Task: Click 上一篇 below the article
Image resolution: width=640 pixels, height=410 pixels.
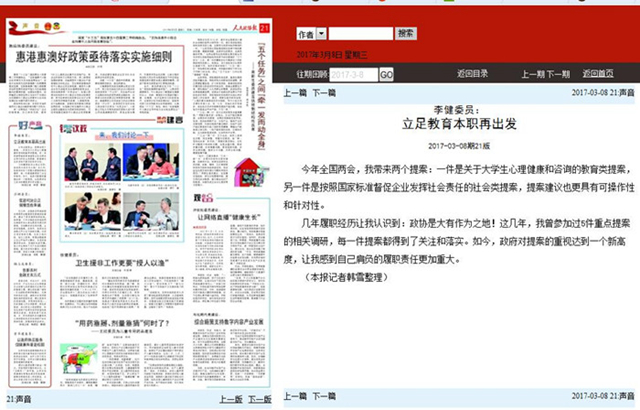Action: pyautogui.click(x=296, y=399)
